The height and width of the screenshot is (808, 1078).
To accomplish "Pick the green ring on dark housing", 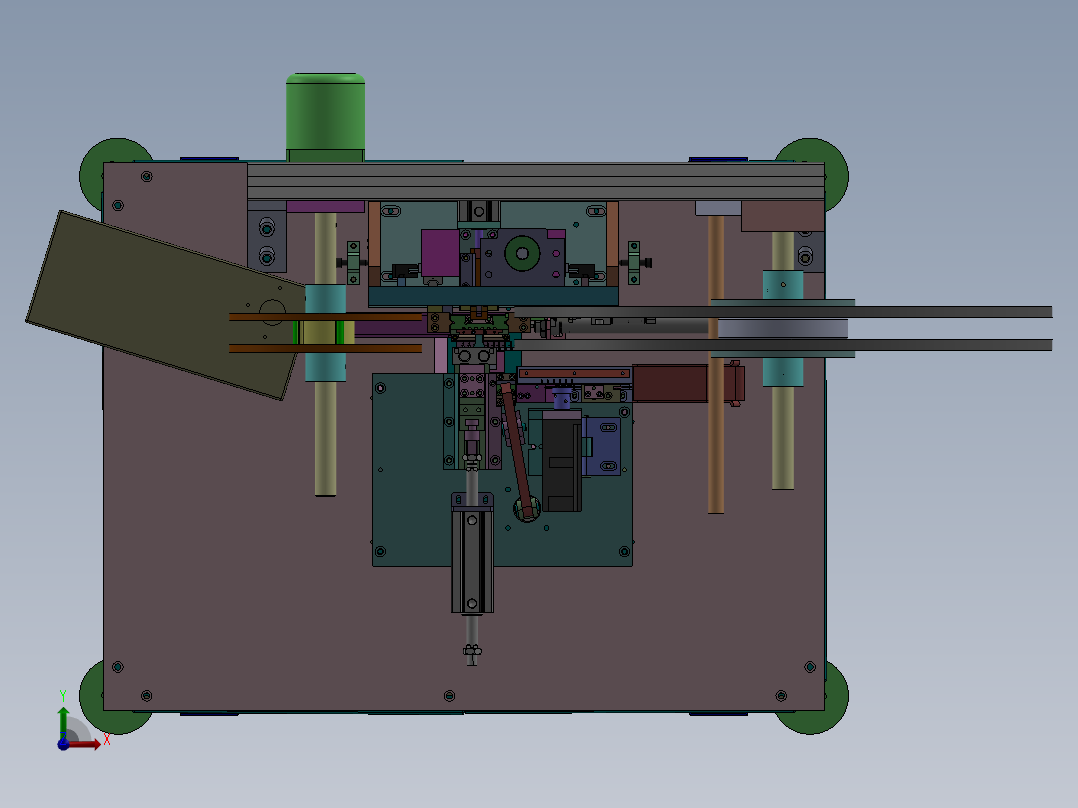I will (x=522, y=254).
